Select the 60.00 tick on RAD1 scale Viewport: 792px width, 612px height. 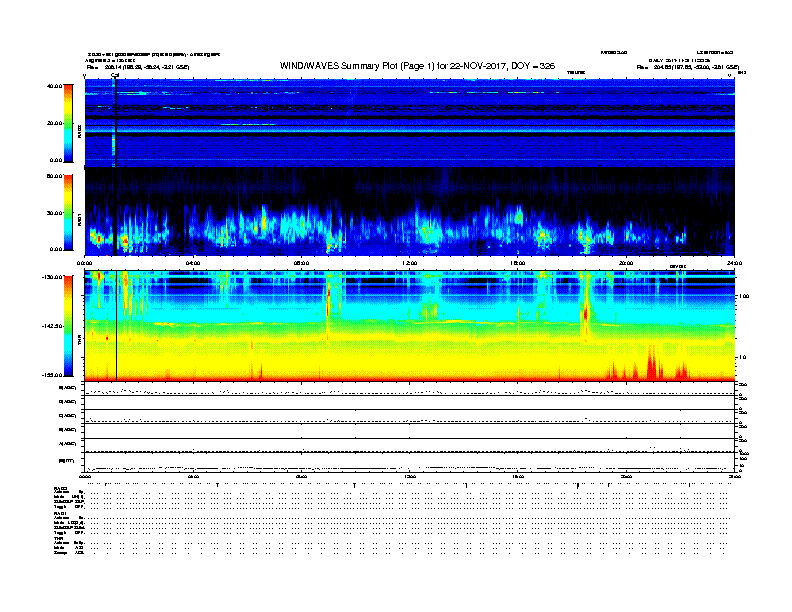[54, 176]
